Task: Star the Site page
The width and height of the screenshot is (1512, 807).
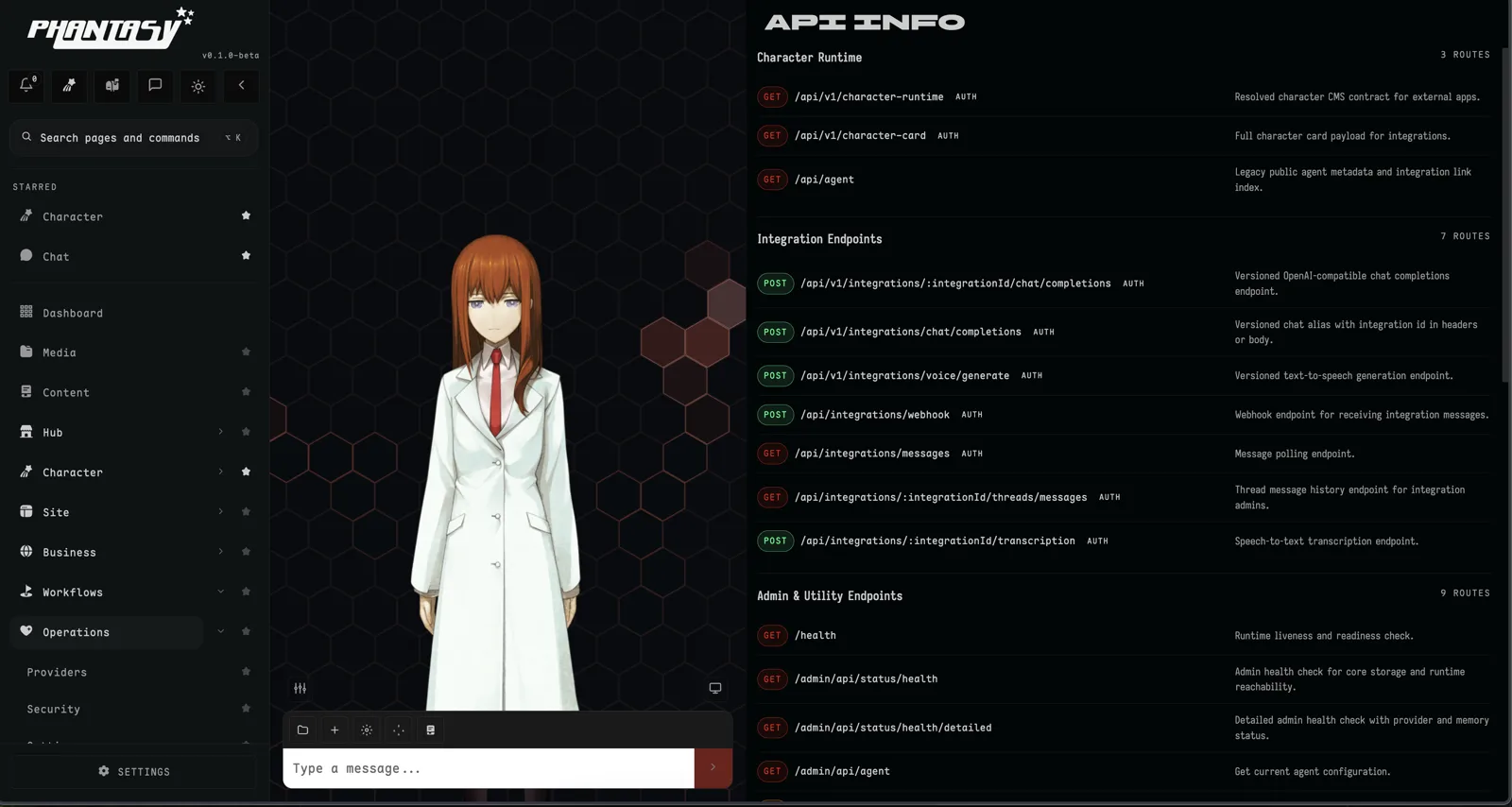Action: tap(246, 511)
